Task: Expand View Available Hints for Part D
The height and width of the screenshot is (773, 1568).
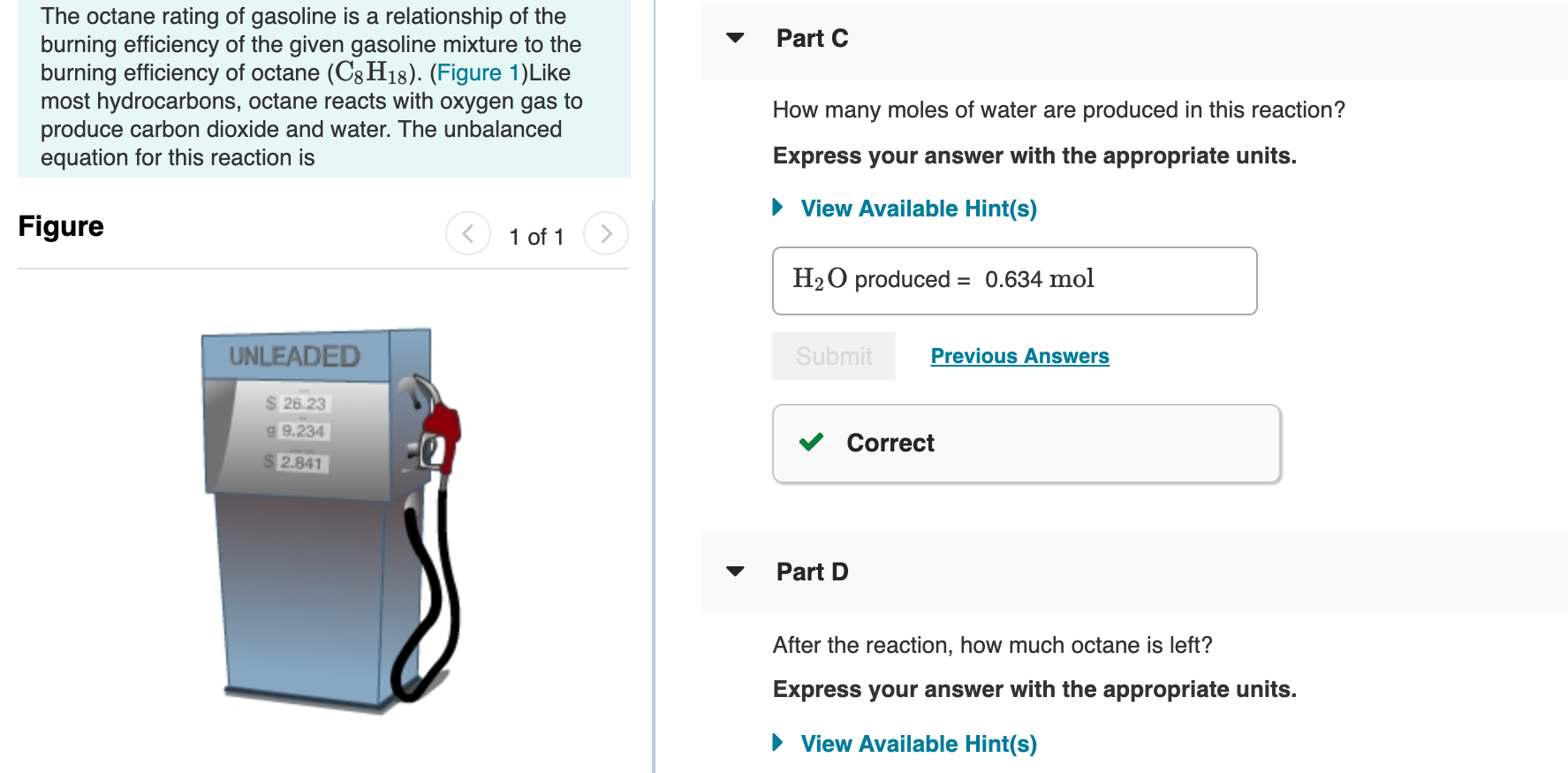Action: pos(917,743)
